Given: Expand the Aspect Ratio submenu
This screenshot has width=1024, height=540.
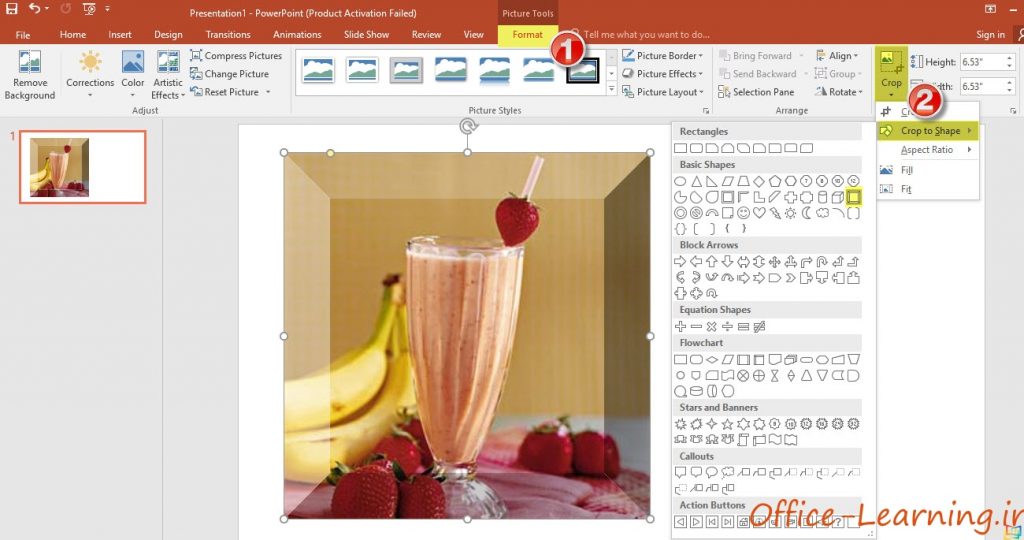Looking at the screenshot, I should 927,150.
